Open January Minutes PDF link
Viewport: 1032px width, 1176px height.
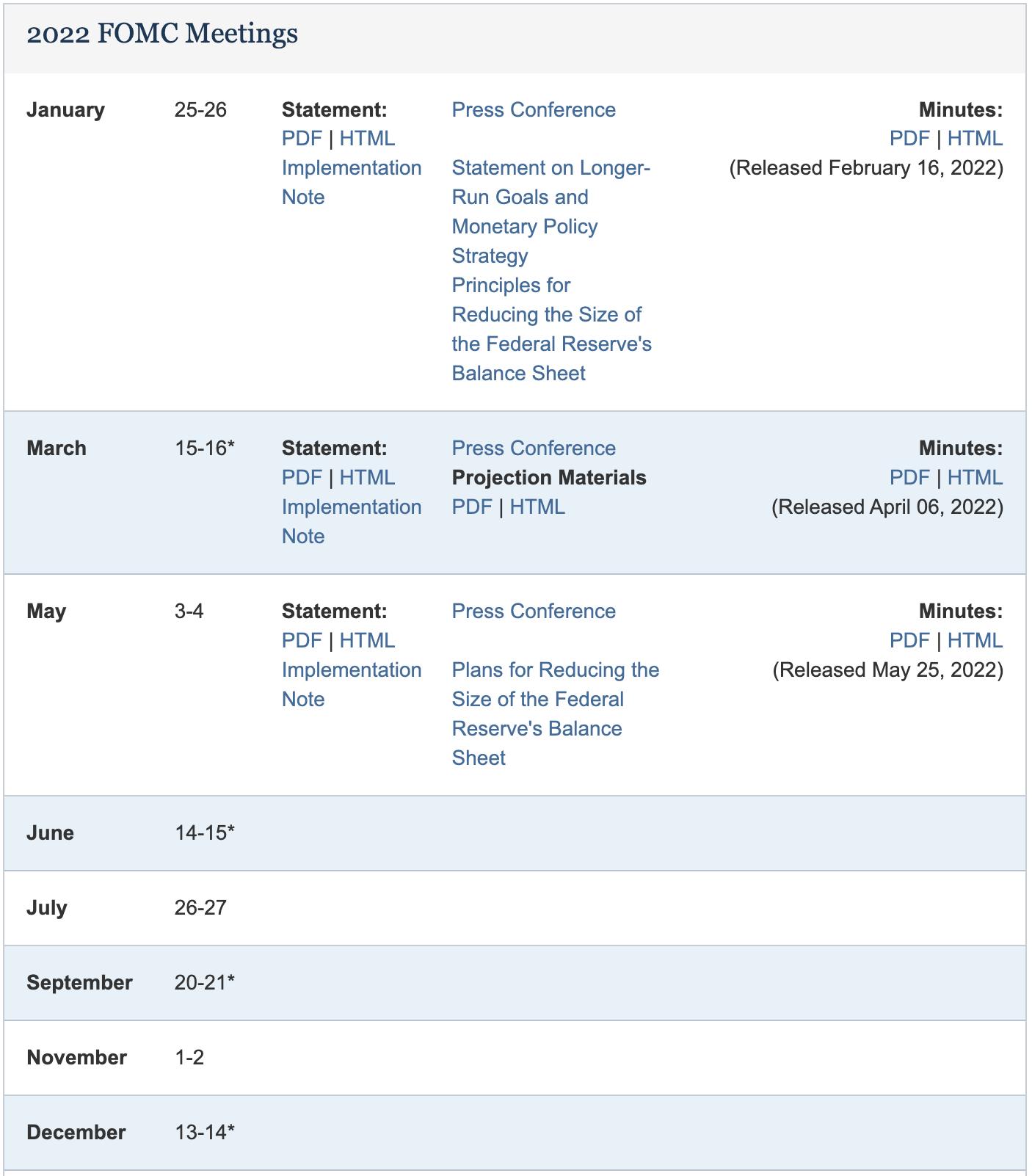click(909, 139)
